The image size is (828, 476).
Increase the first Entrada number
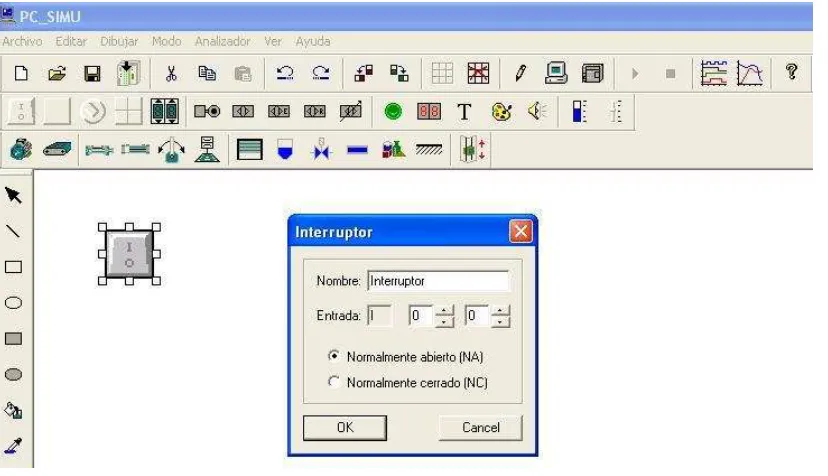tap(444, 310)
